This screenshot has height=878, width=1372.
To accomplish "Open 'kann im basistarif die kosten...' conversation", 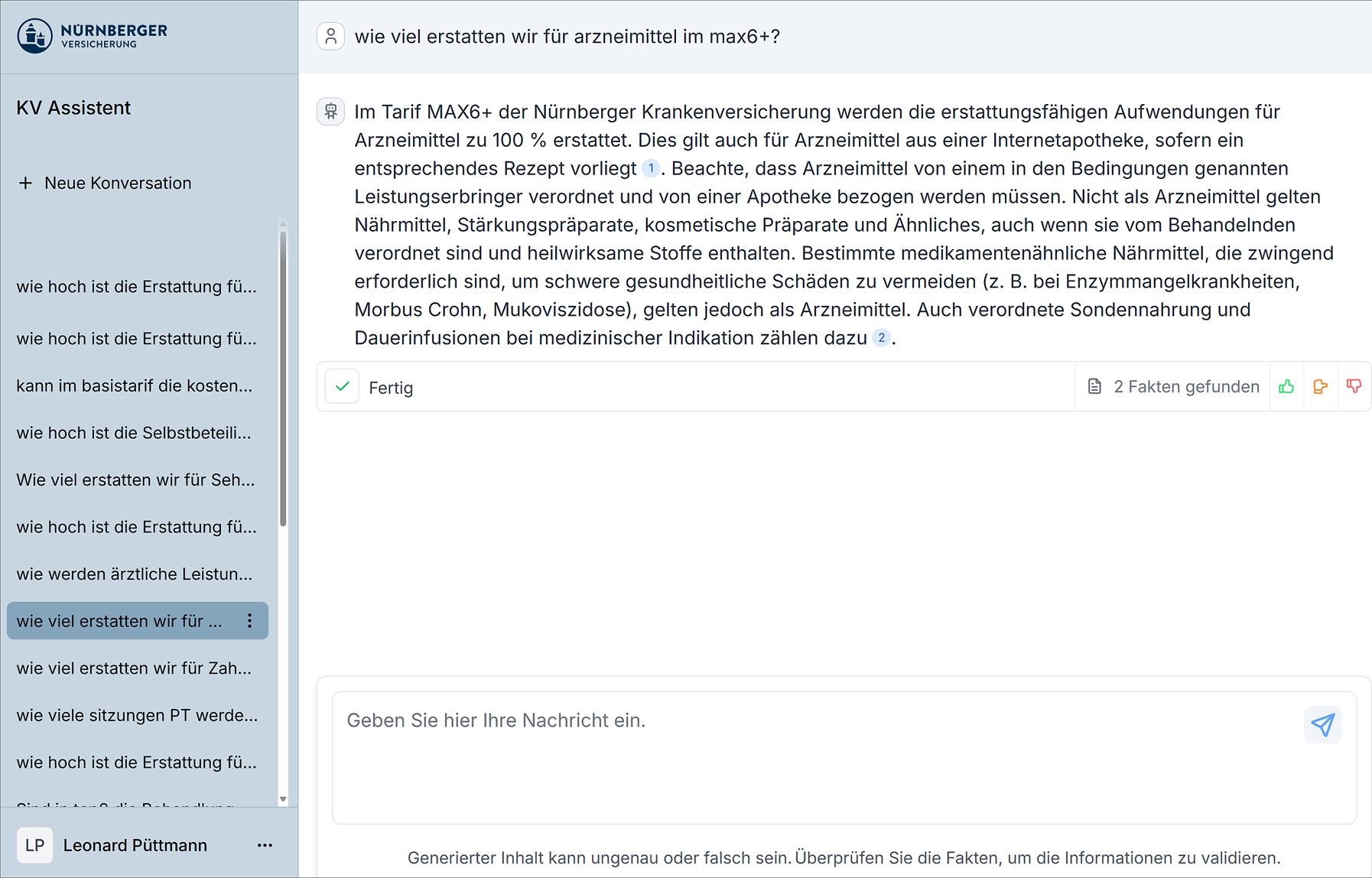I will (135, 385).
